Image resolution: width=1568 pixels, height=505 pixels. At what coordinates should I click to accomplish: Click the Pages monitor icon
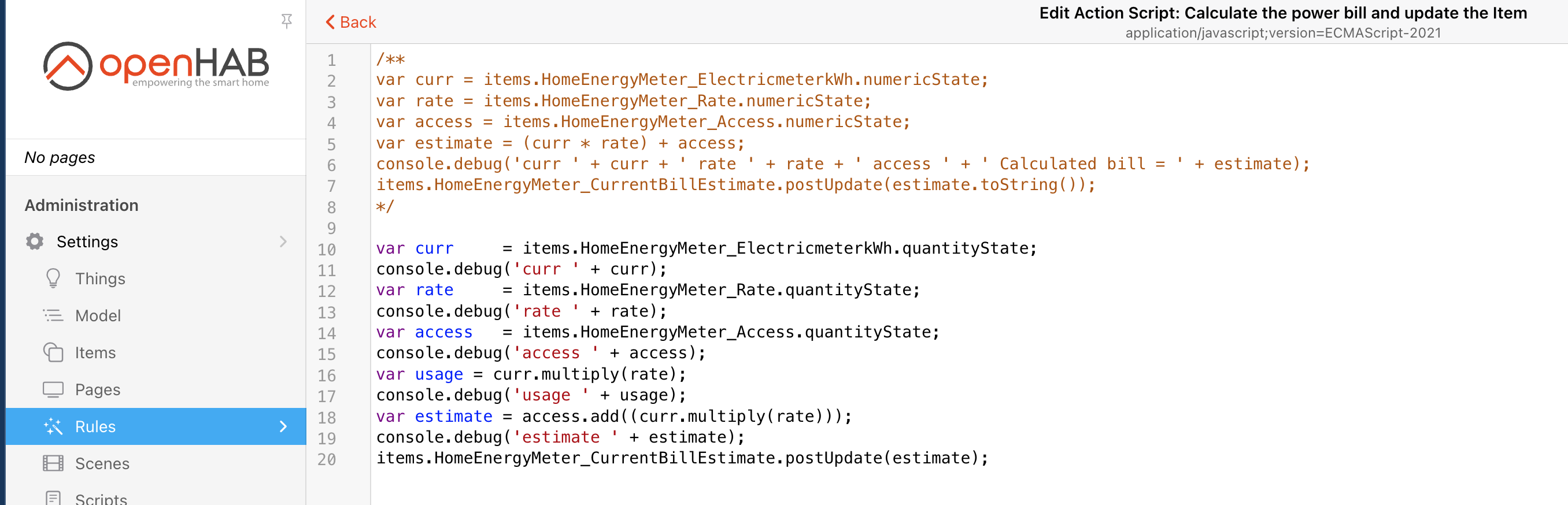coord(53,389)
